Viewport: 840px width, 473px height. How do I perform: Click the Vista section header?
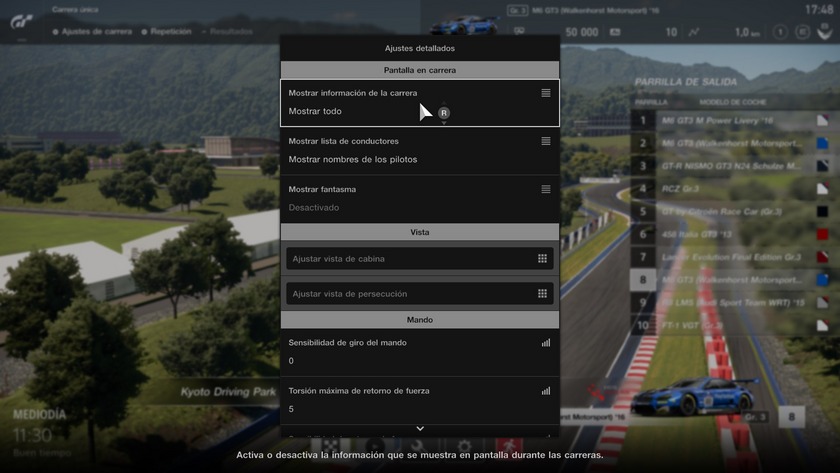point(420,232)
